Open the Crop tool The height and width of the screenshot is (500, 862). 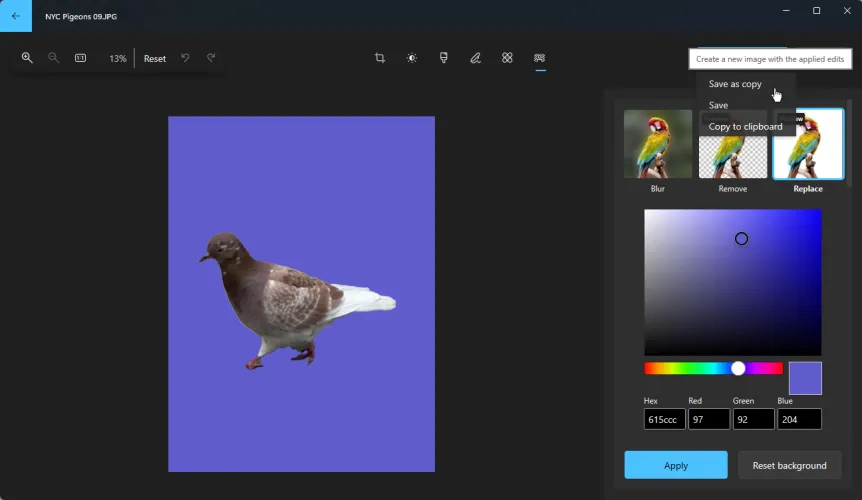380,58
